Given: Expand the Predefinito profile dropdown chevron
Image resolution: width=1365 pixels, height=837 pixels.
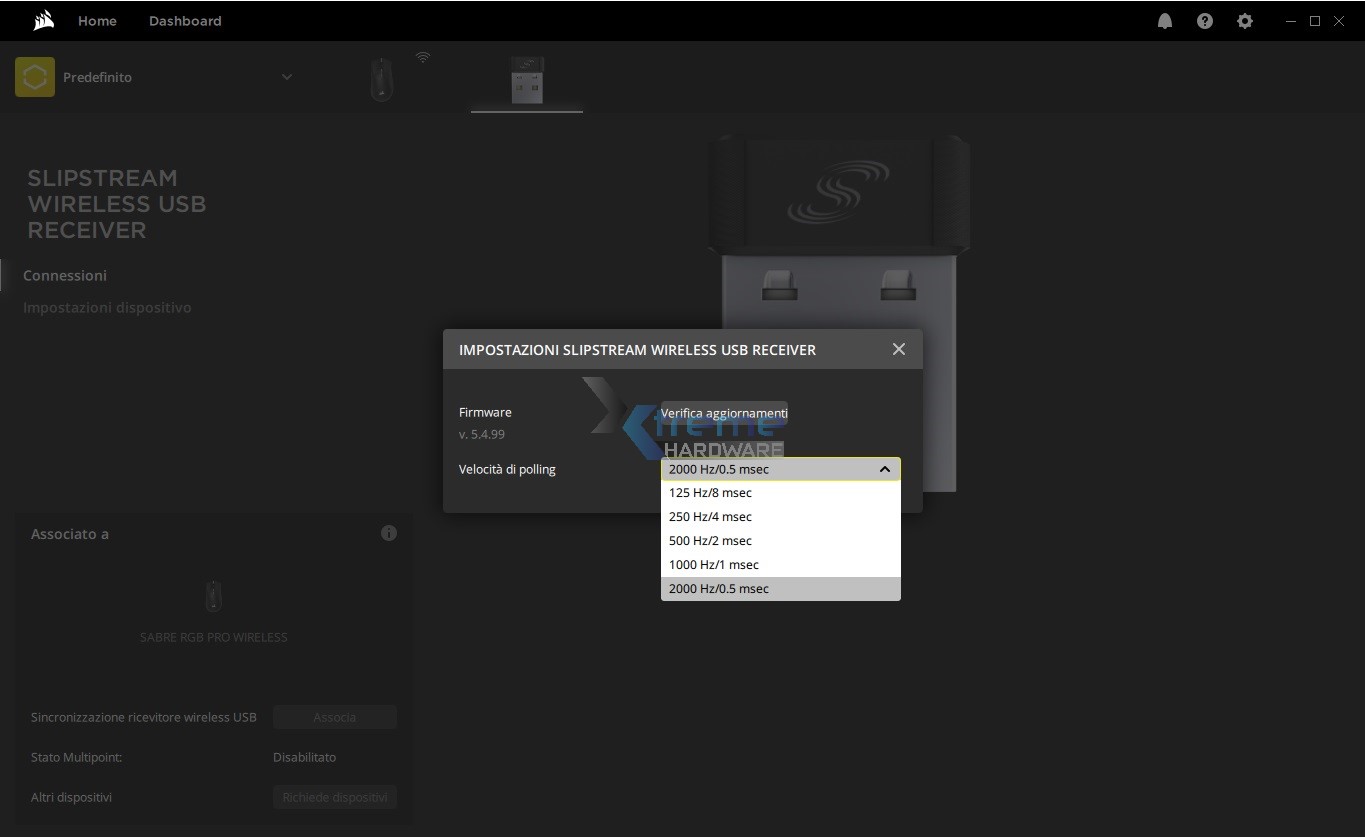Looking at the screenshot, I should tap(287, 77).
